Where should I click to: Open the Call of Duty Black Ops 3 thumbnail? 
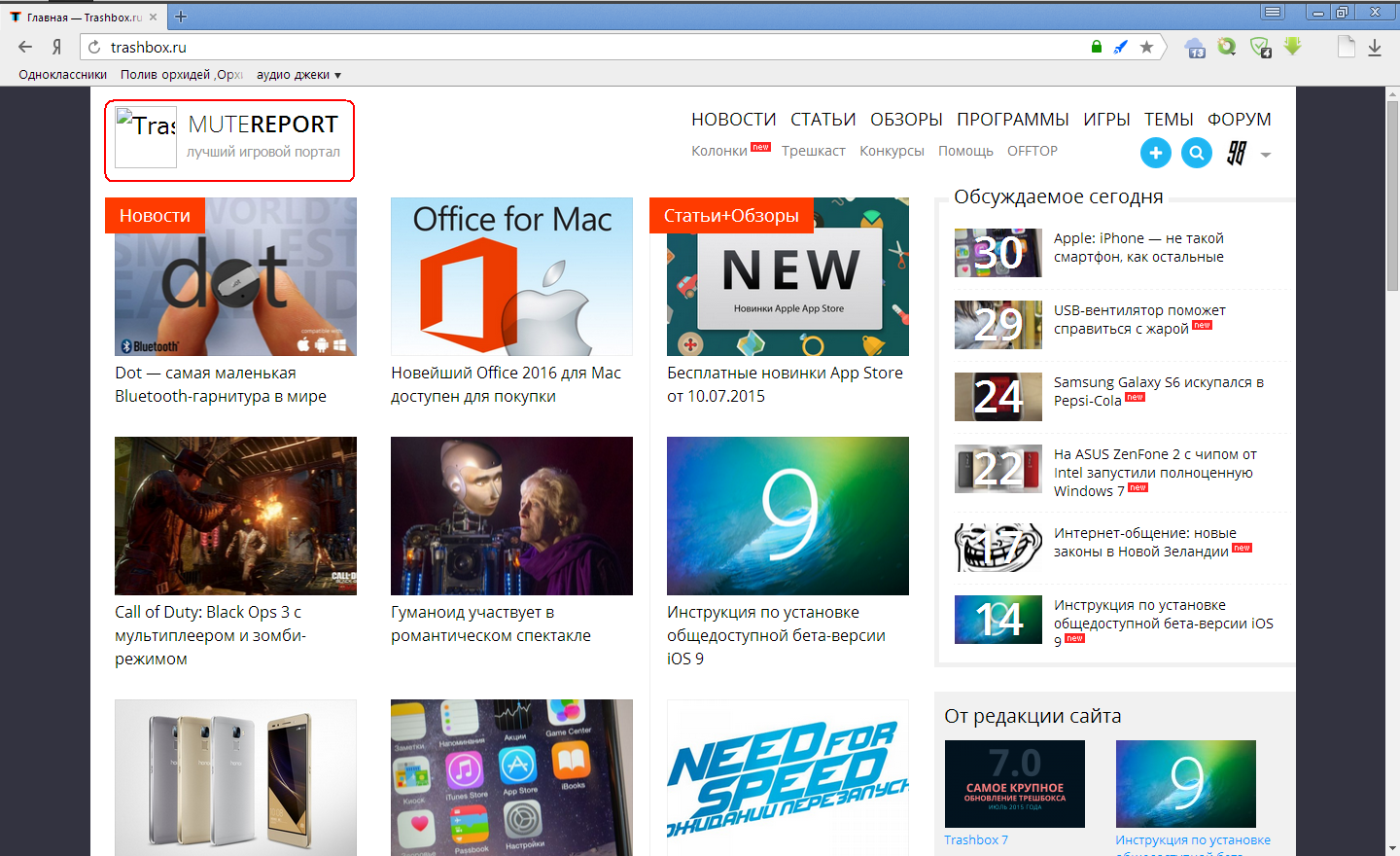coord(235,516)
